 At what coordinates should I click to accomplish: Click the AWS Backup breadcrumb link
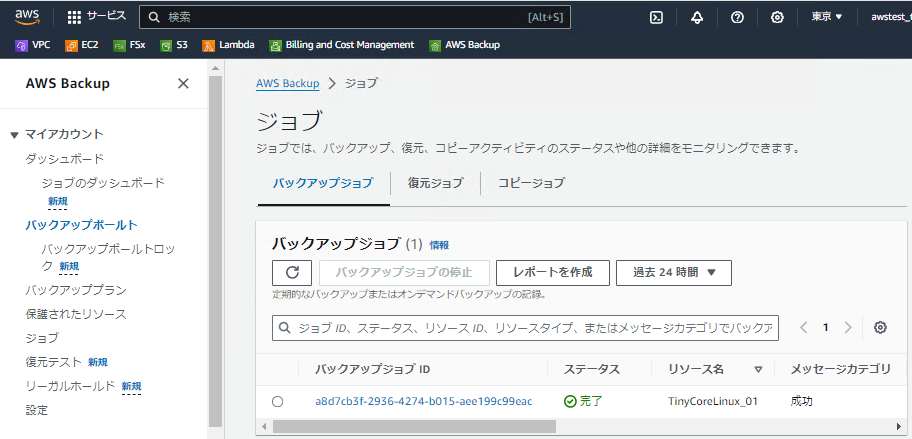[x=287, y=83]
